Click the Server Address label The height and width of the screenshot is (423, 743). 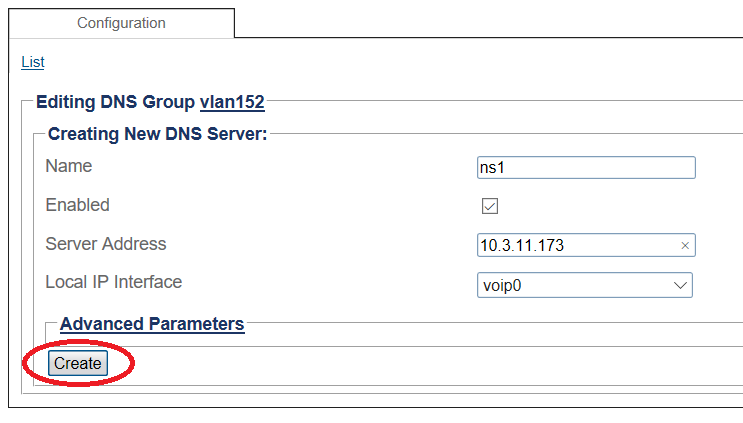pyautogui.click(x=106, y=244)
